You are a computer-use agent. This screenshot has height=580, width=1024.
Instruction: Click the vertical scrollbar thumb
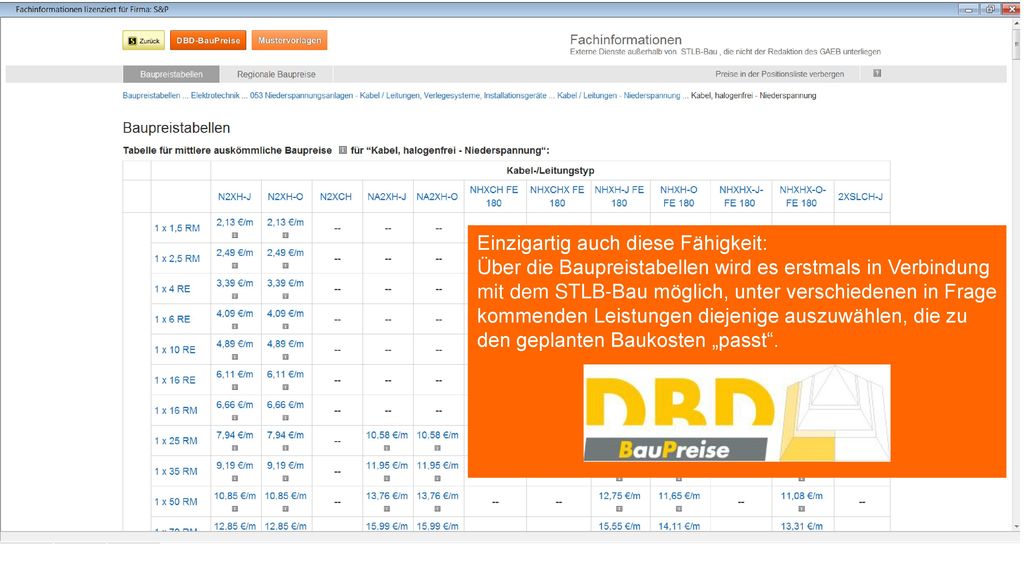pos(1016,44)
